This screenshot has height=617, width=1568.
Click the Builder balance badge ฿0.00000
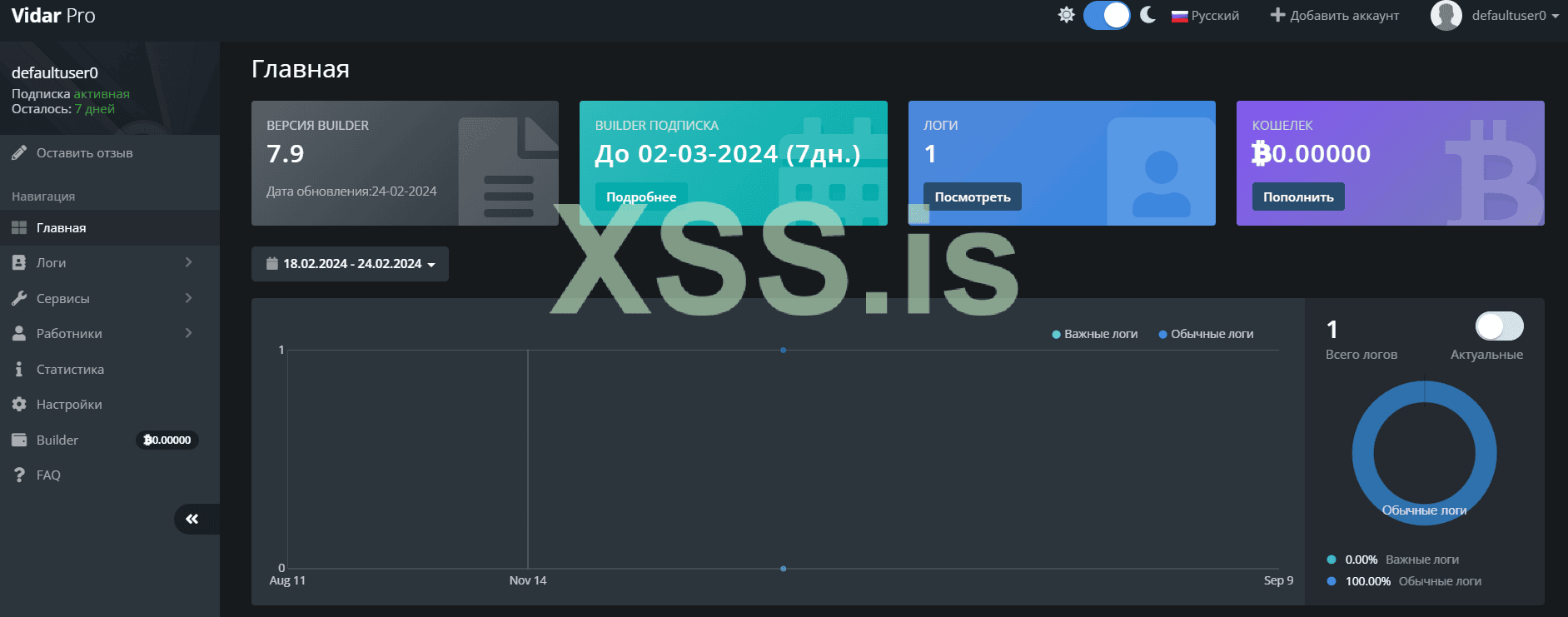tap(167, 440)
